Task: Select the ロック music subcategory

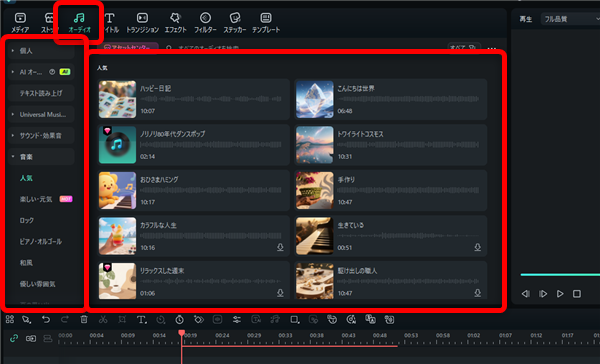Action: (27, 220)
